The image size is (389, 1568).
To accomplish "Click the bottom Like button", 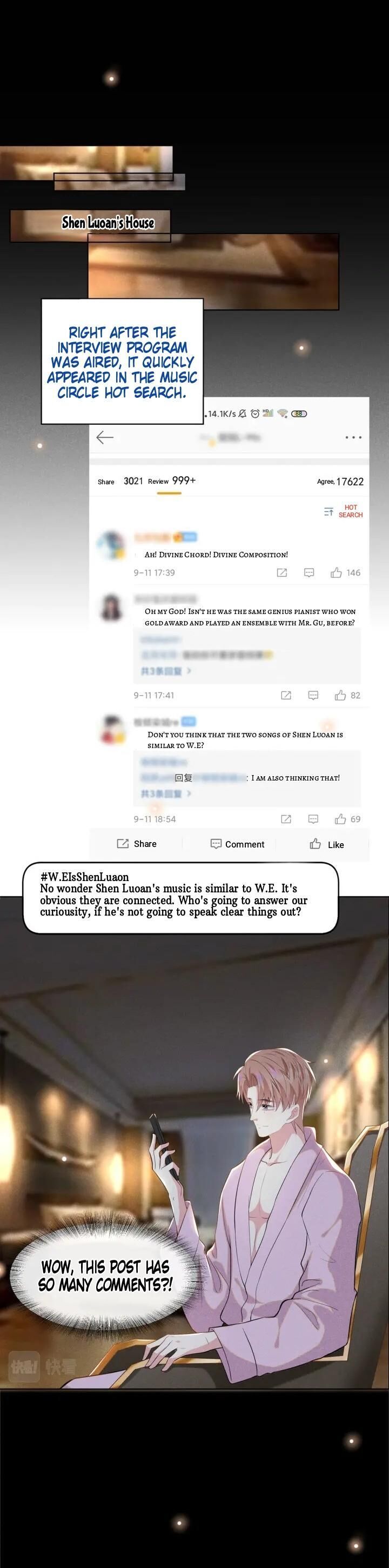I will [327, 844].
